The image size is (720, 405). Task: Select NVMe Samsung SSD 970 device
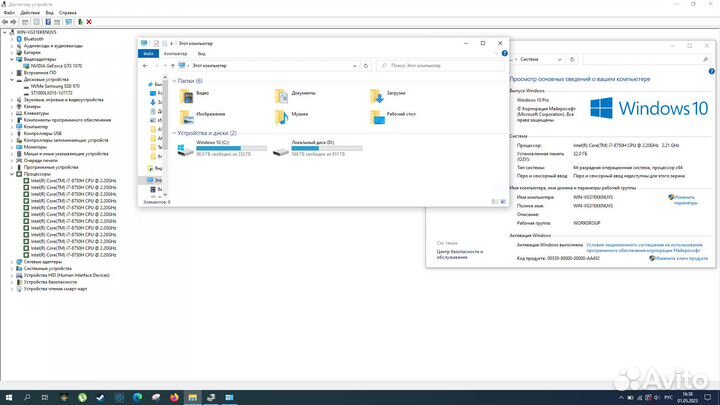point(55,86)
